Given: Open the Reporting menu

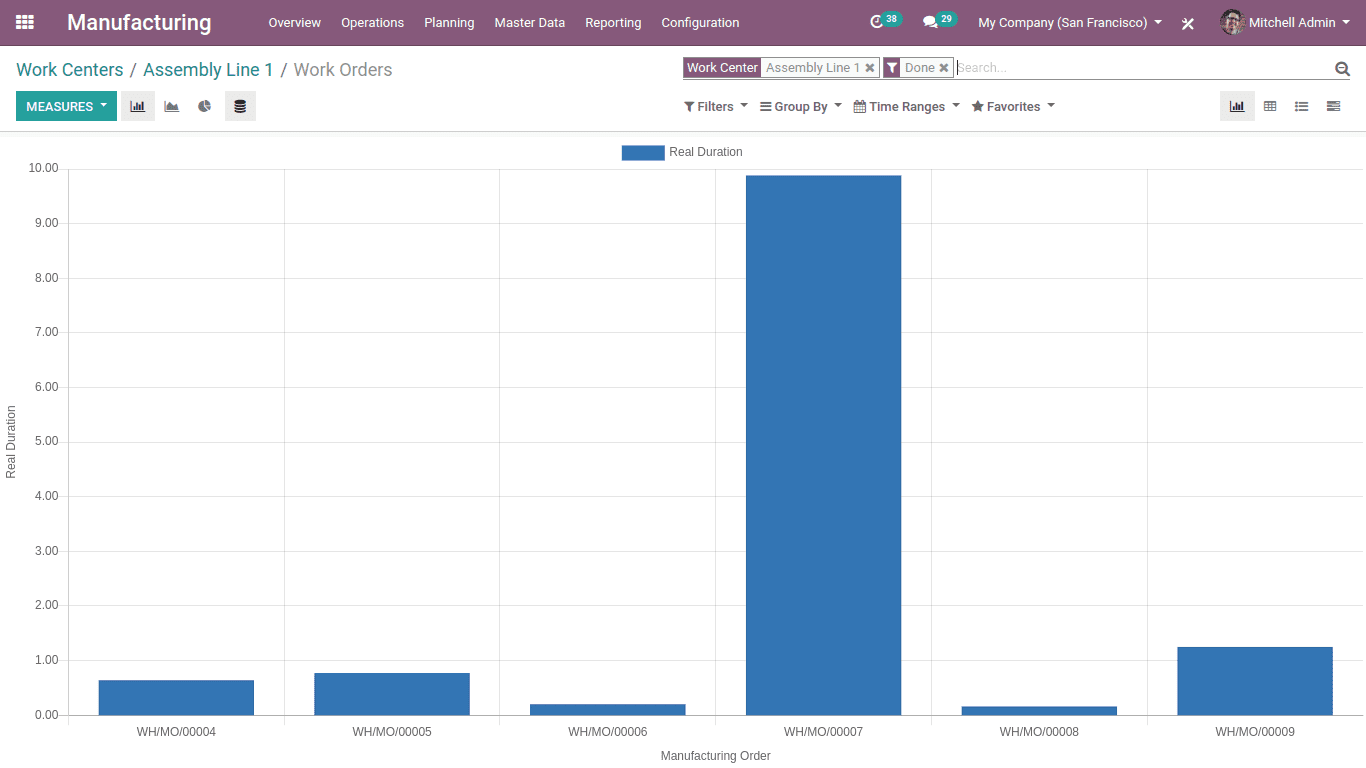Looking at the screenshot, I should coord(613,22).
